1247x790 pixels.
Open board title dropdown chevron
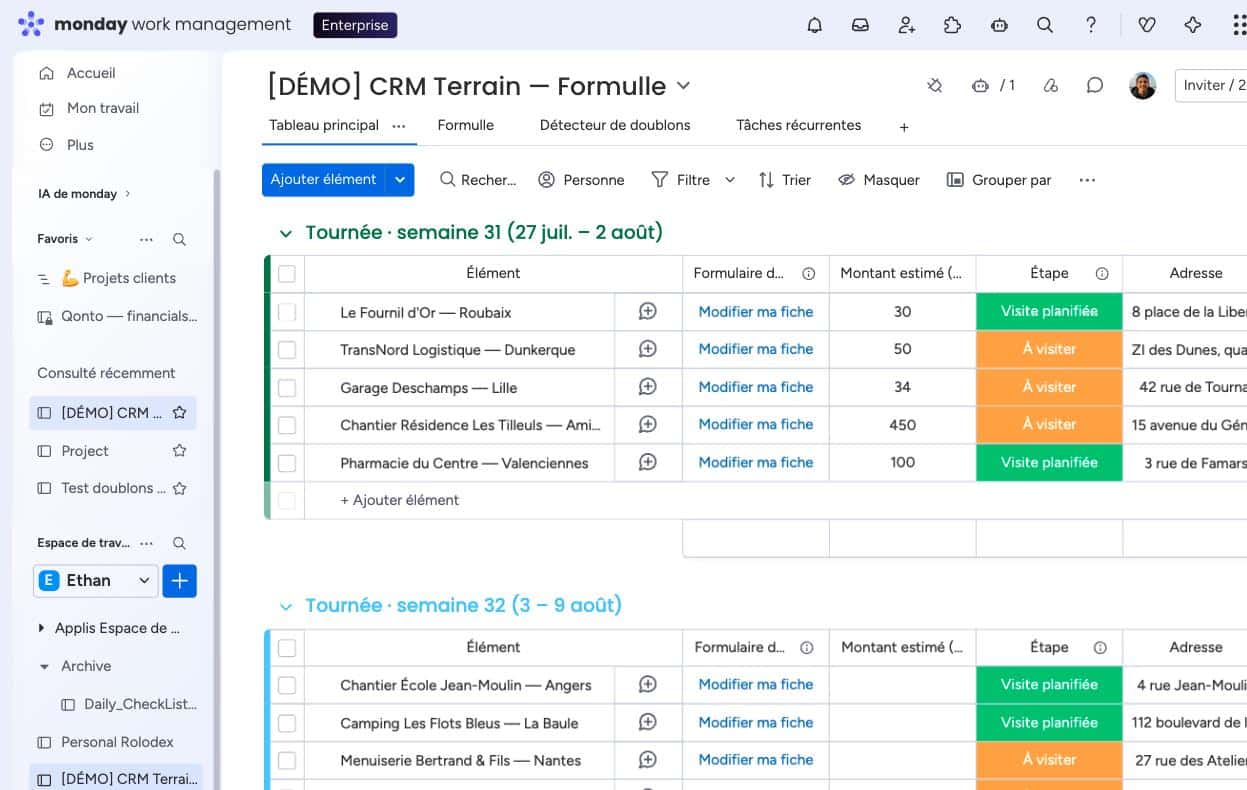tap(683, 86)
